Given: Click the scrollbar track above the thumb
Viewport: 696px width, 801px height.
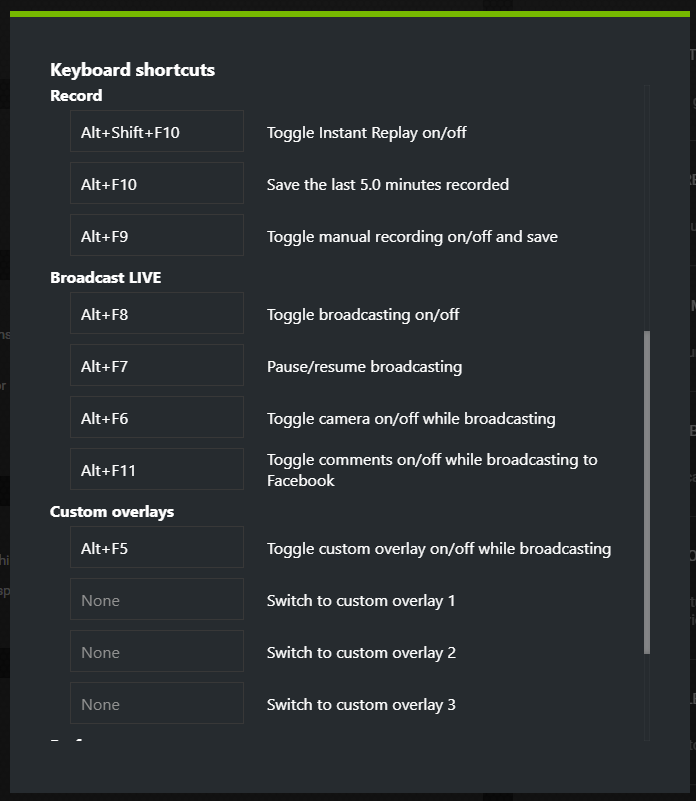Looking at the screenshot, I should click(x=647, y=208).
